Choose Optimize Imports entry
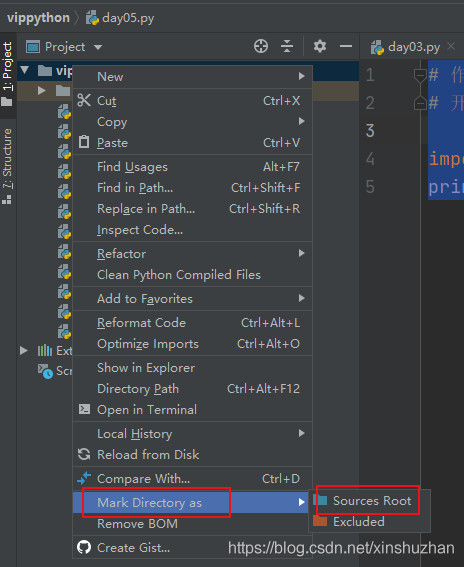Viewport: 464px width, 567px height. pos(192,344)
